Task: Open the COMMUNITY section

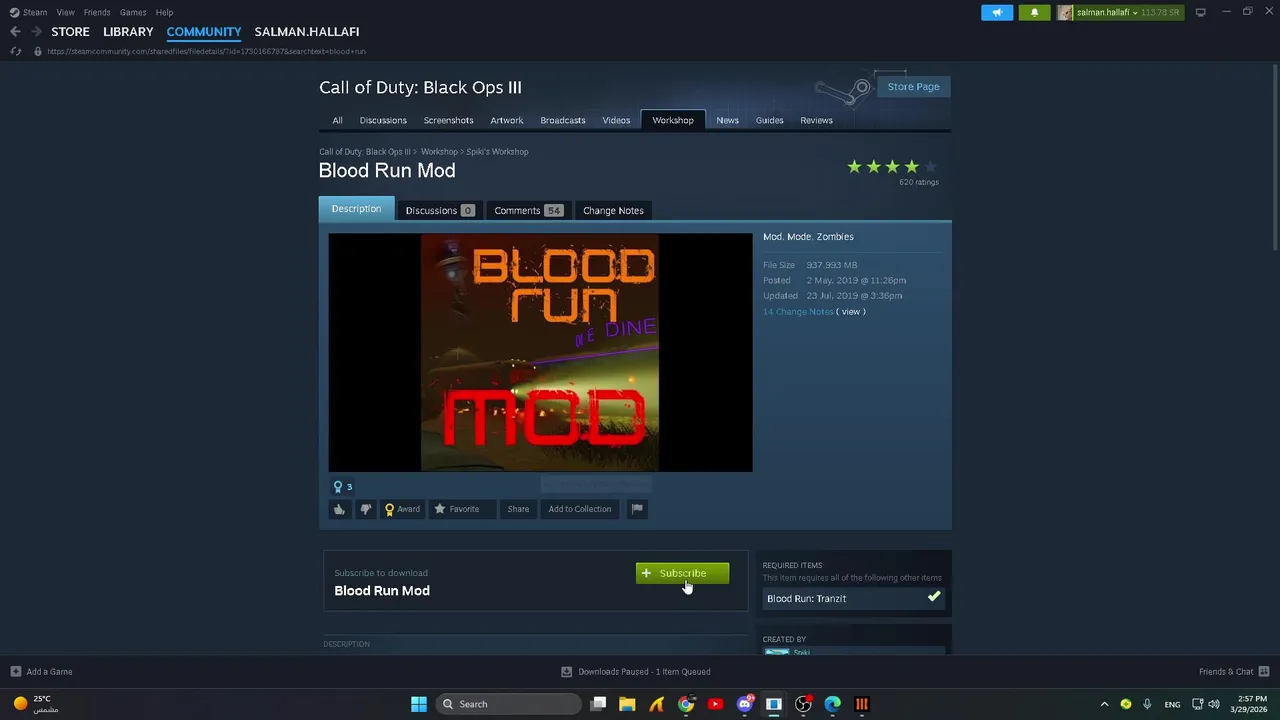Action: click(x=204, y=32)
